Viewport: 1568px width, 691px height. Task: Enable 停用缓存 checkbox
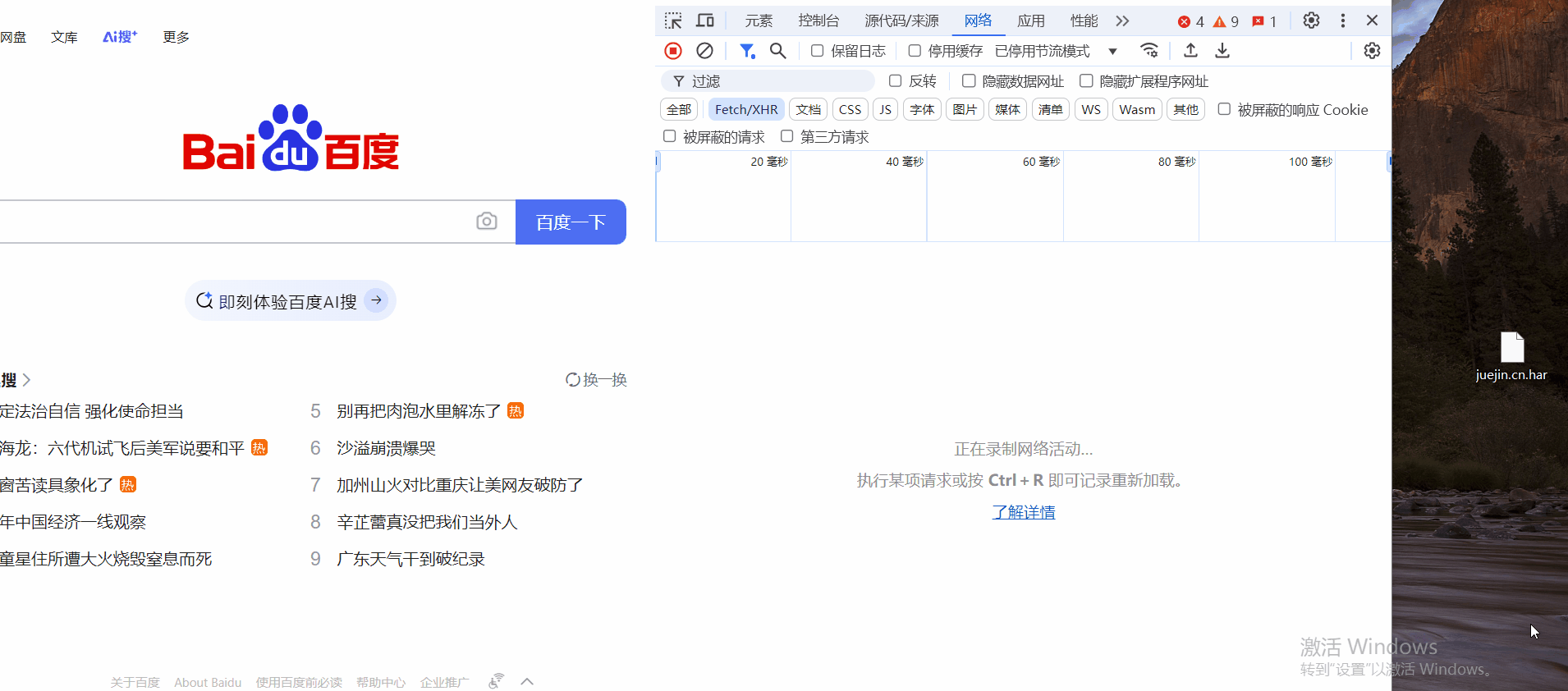click(915, 51)
